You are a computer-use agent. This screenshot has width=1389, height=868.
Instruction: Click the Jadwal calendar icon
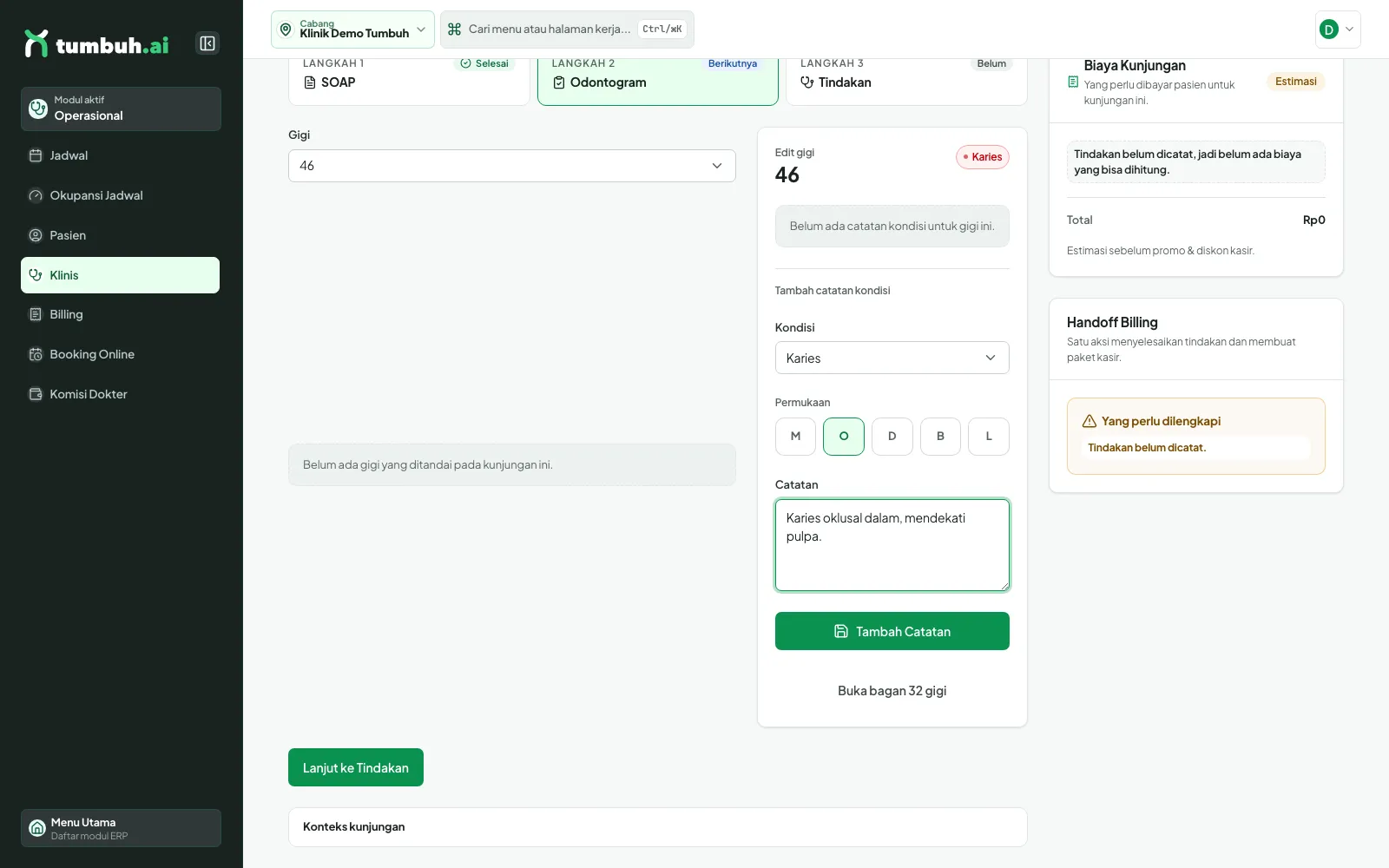coord(36,155)
